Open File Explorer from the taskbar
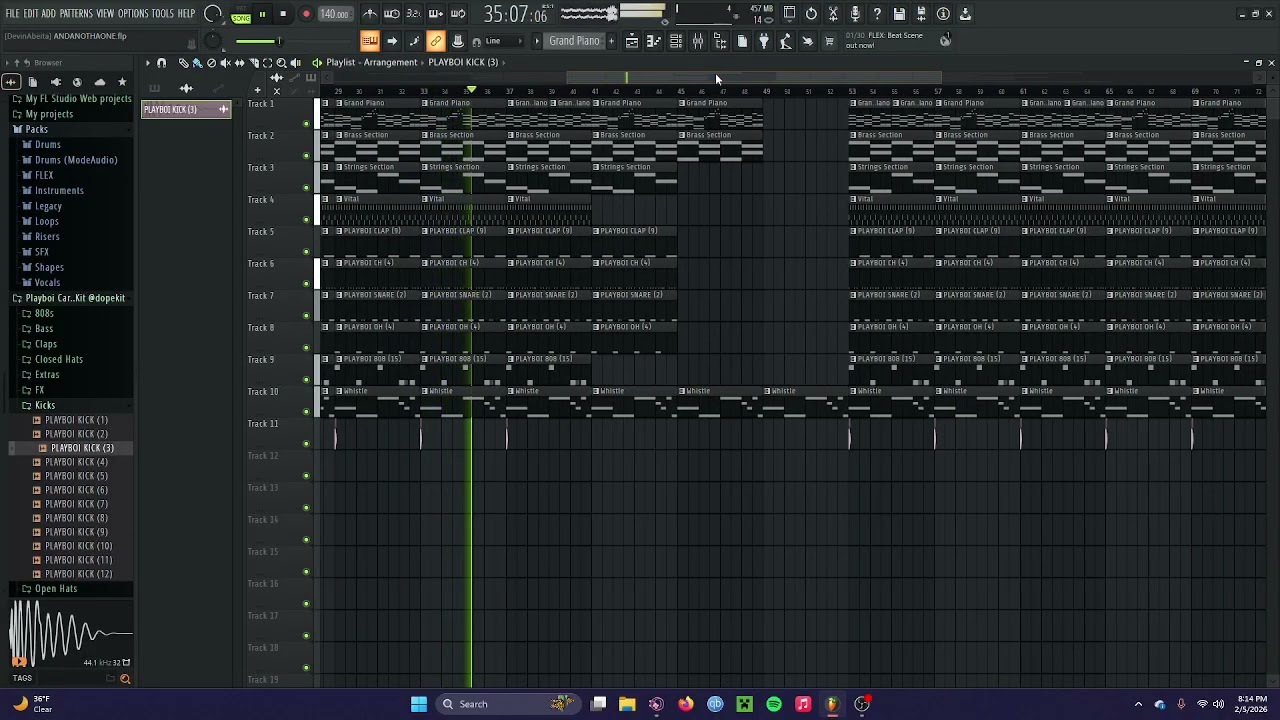1280x720 pixels. (627, 704)
